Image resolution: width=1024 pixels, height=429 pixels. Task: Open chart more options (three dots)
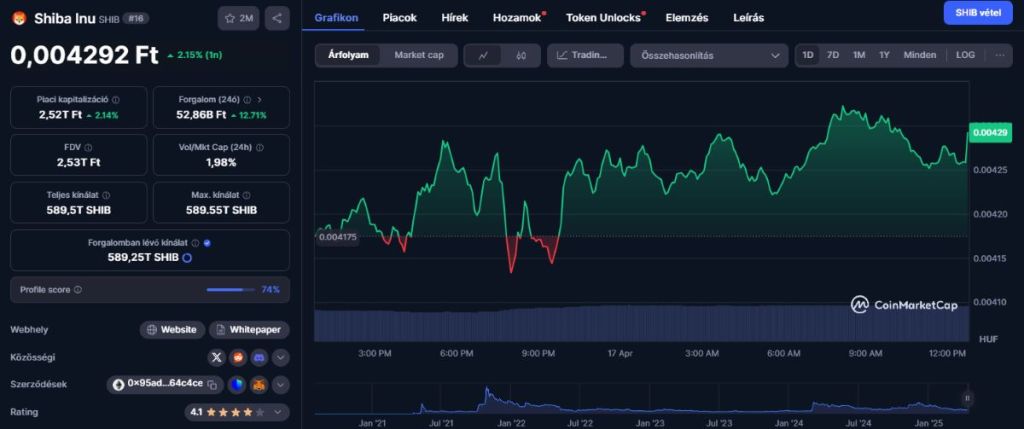[1000, 56]
